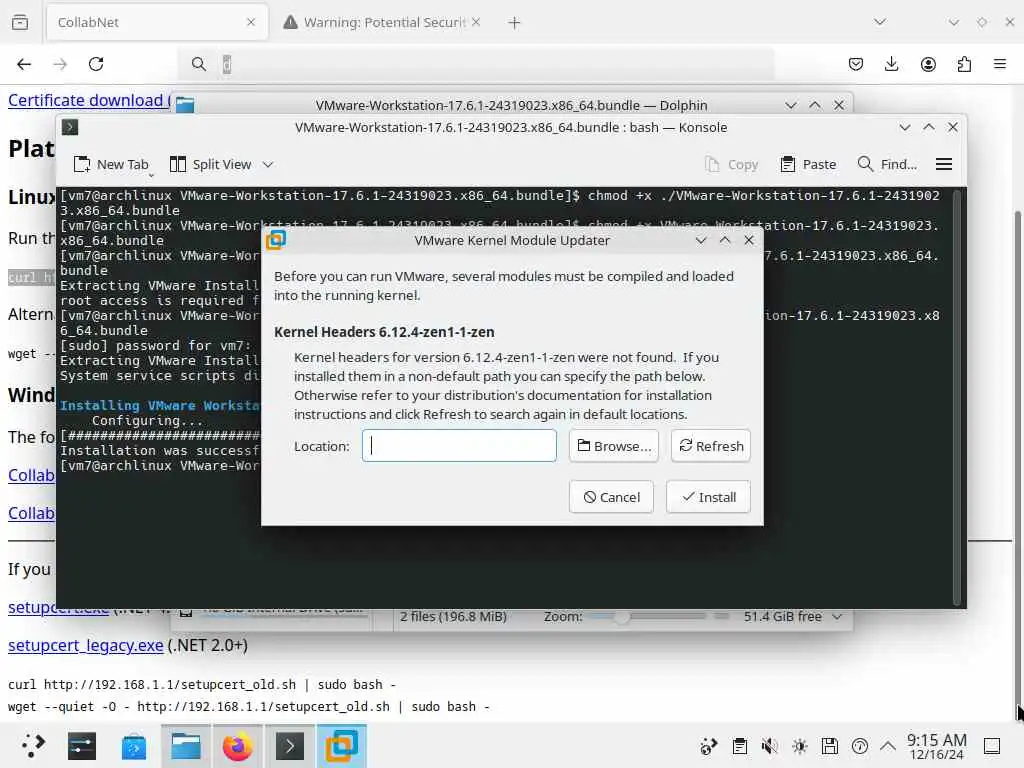1024x768 pixels.
Task: Click the Dolphin folder icon in title bar
Action: click(185, 104)
